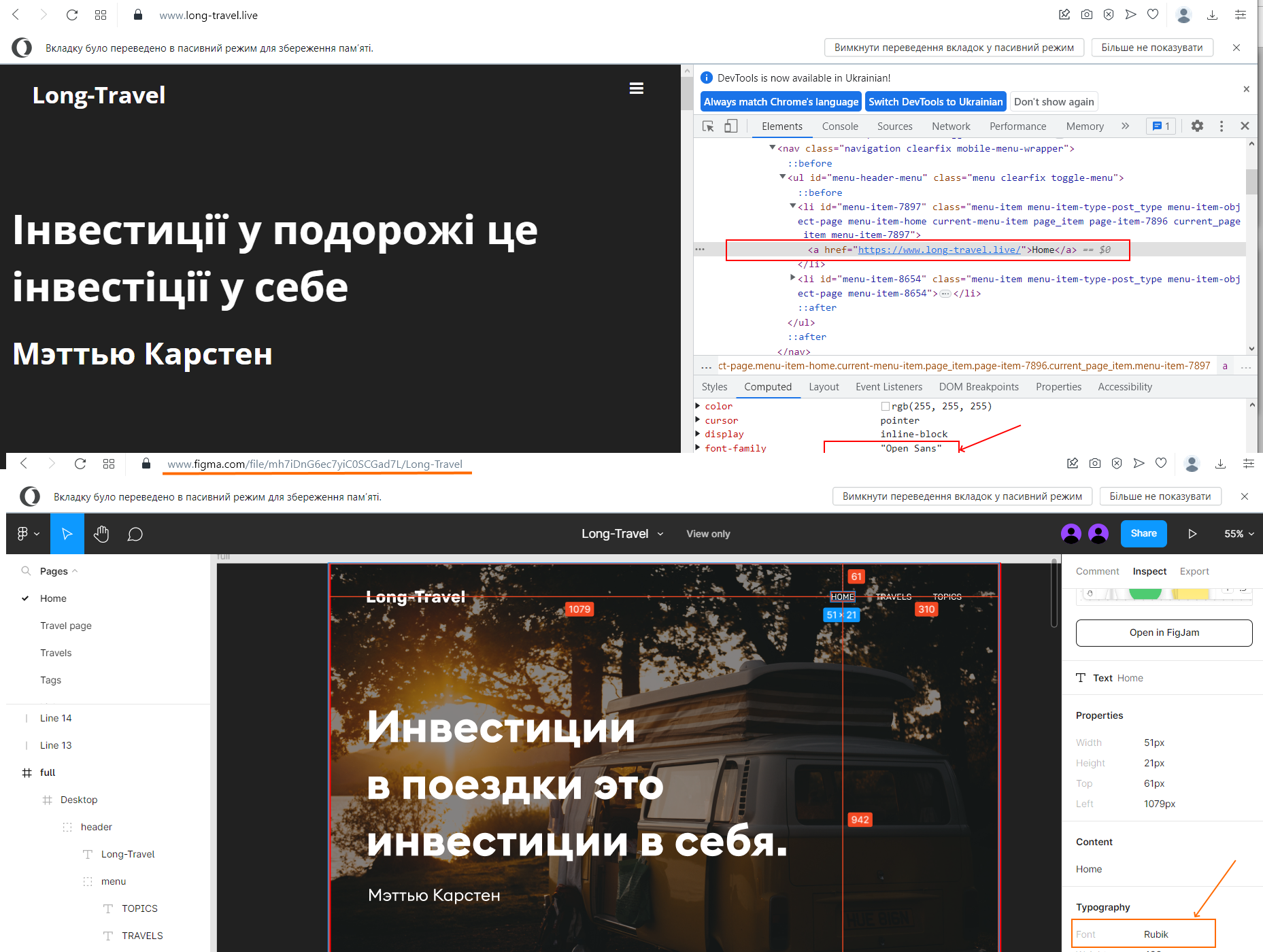Open the Long-Travel file name dropdown

click(660, 534)
